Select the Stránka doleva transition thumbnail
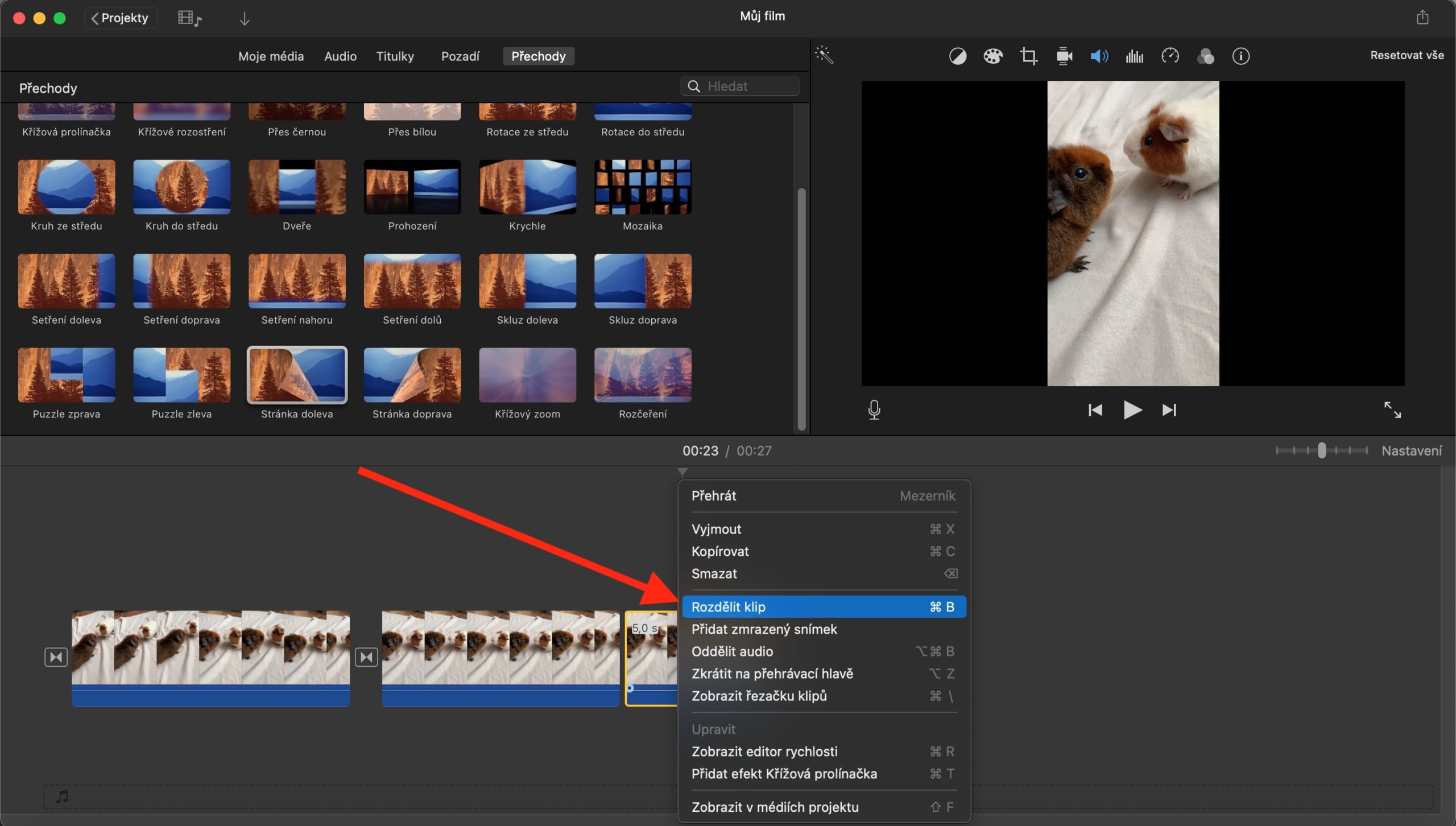This screenshot has width=1456, height=826. (x=297, y=374)
